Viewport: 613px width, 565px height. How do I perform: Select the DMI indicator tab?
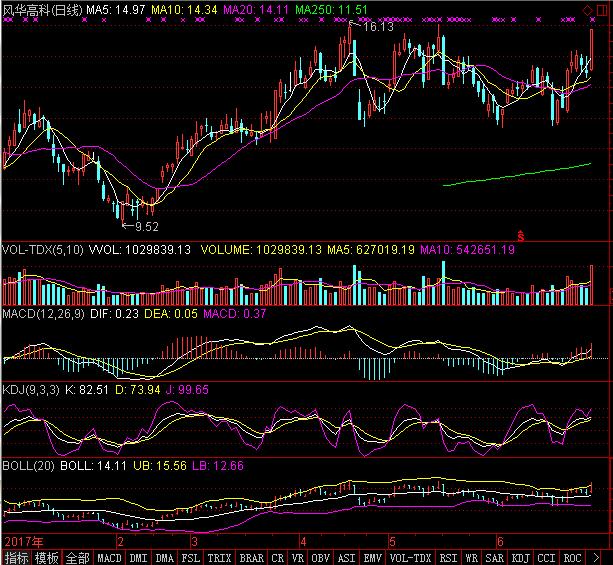(x=138, y=558)
